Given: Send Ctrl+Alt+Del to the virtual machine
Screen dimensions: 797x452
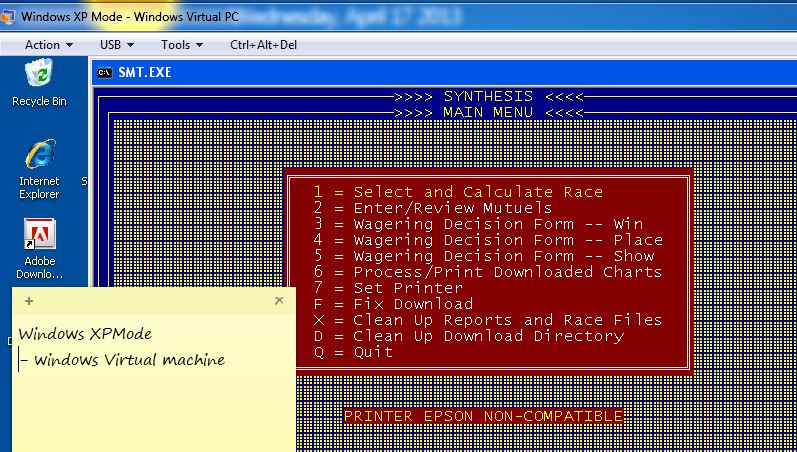Looking at the screenshot, I should pos(263,45).
